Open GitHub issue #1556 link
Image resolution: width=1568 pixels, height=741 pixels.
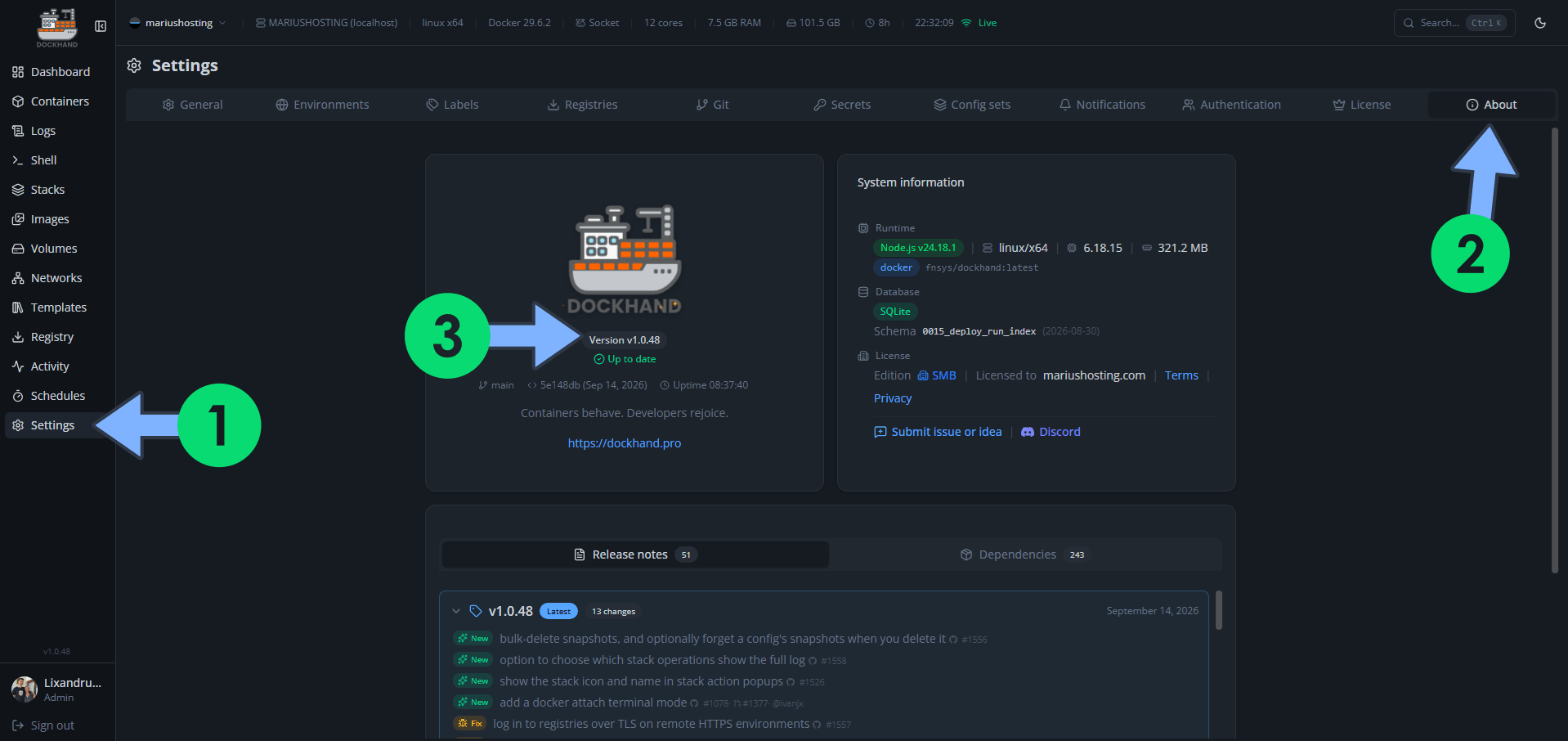pos(969,640)
